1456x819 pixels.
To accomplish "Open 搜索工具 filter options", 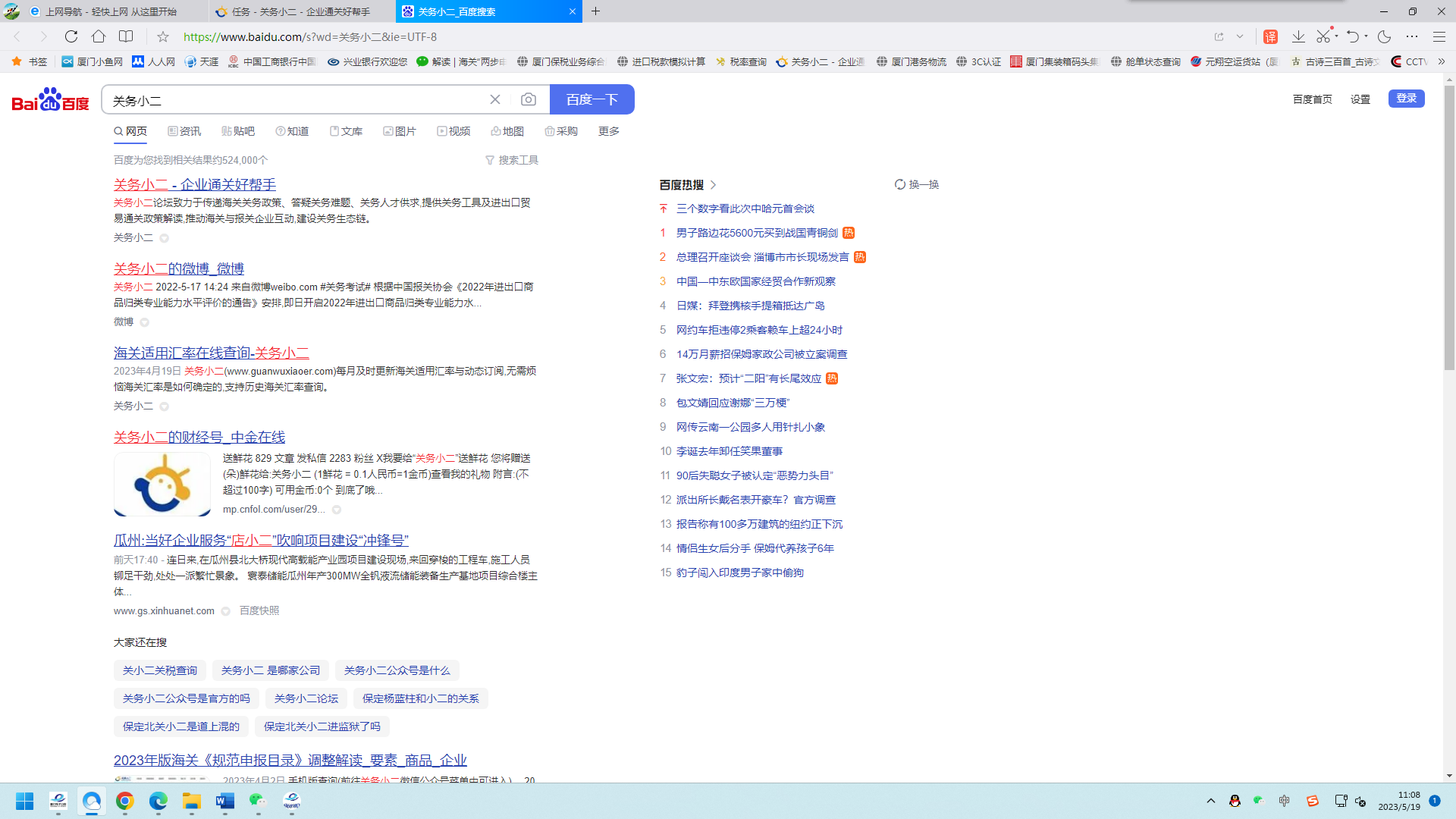I will tap(512, 160).
